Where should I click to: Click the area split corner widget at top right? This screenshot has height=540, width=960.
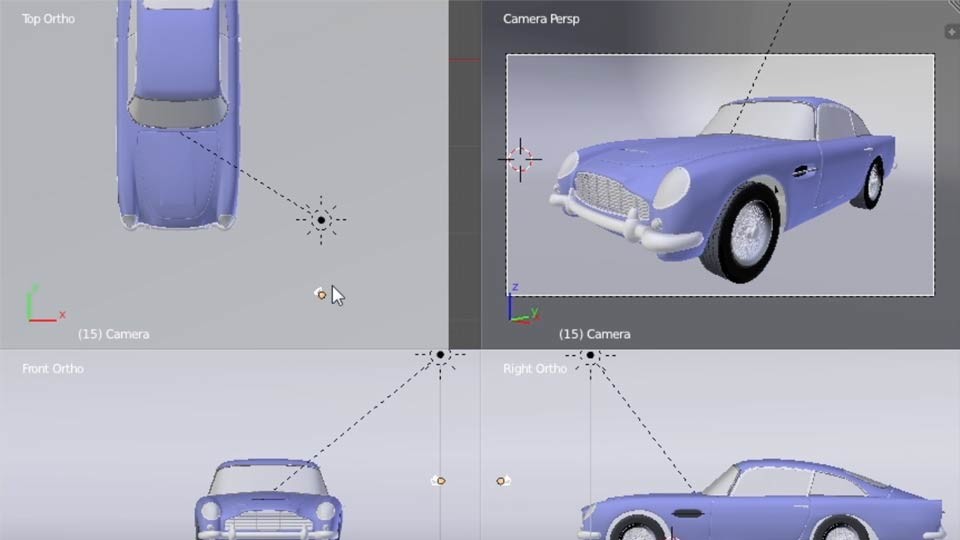pyautogui.click(x=954, y=5)
